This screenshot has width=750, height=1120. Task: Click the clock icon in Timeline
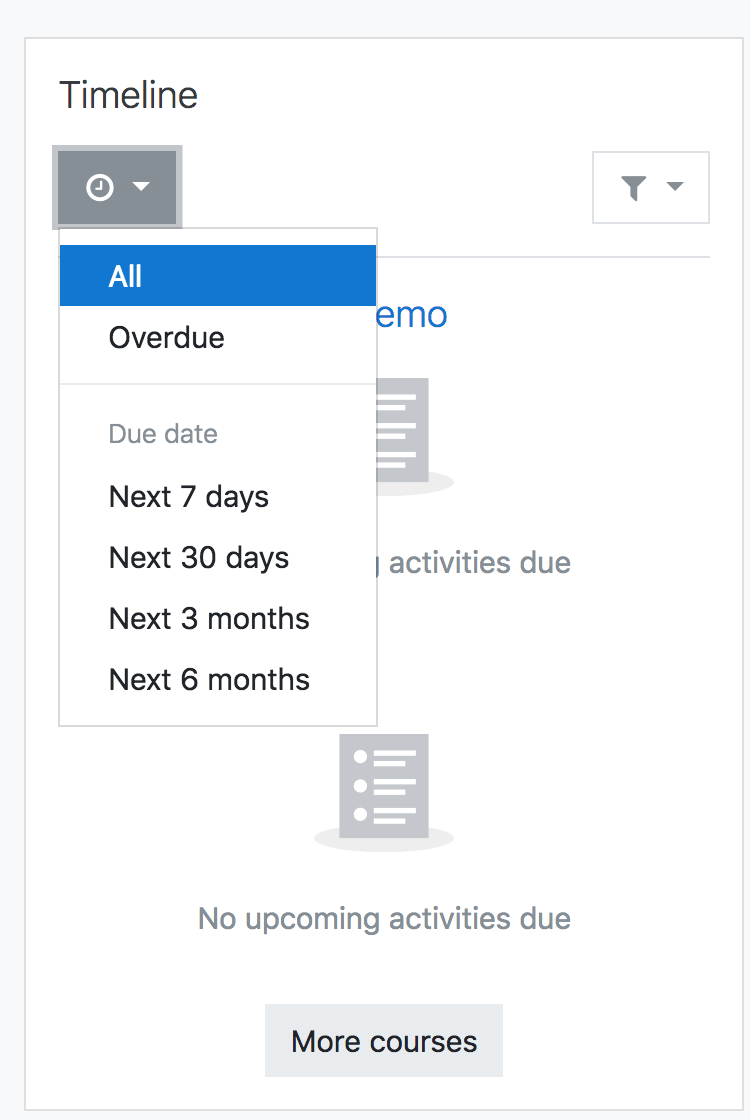coord(100,187)
